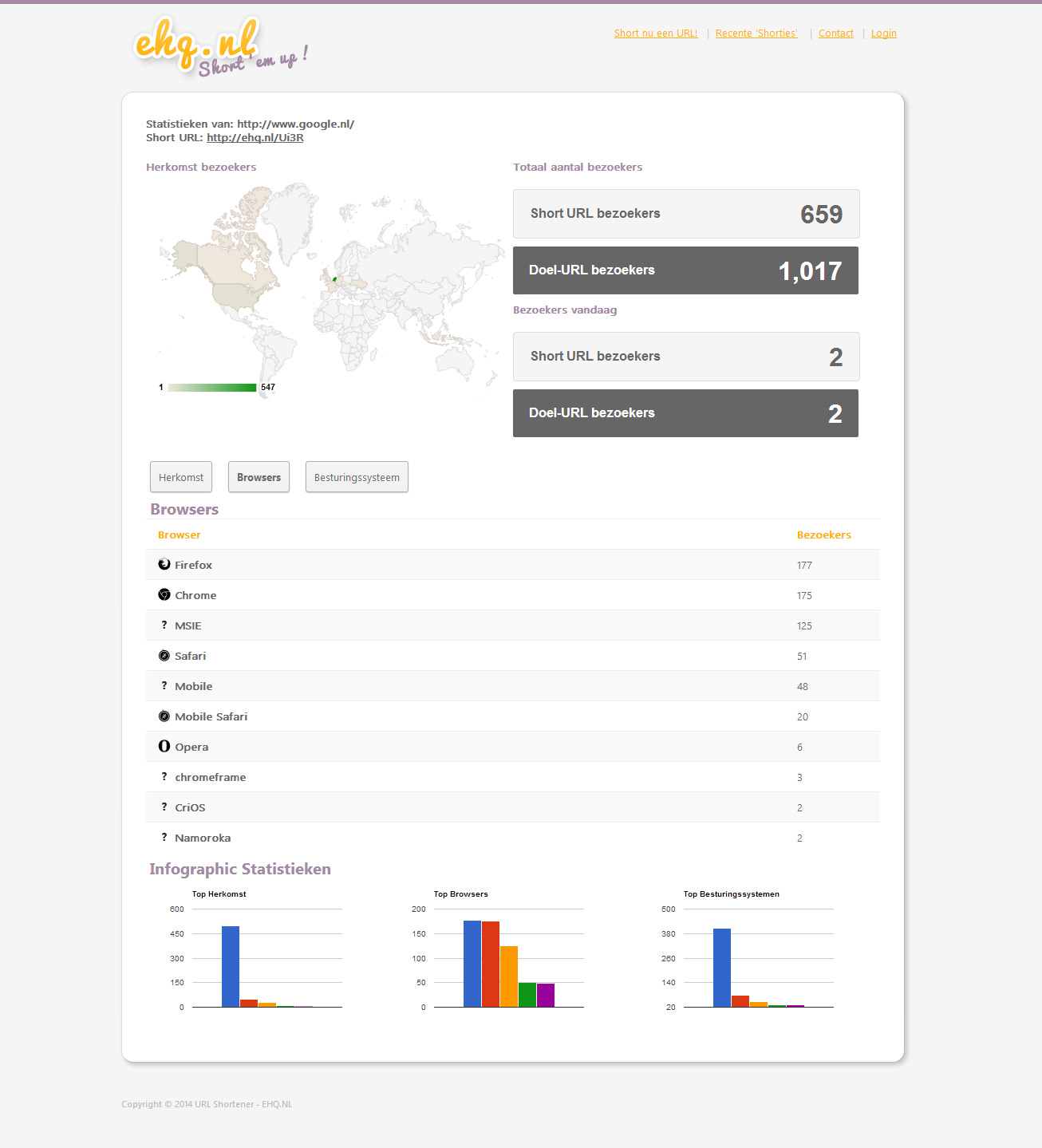Click the question mark icon beside Mobile
The height and width of the screenshot is (1148, 1042).
coord(164,685)
